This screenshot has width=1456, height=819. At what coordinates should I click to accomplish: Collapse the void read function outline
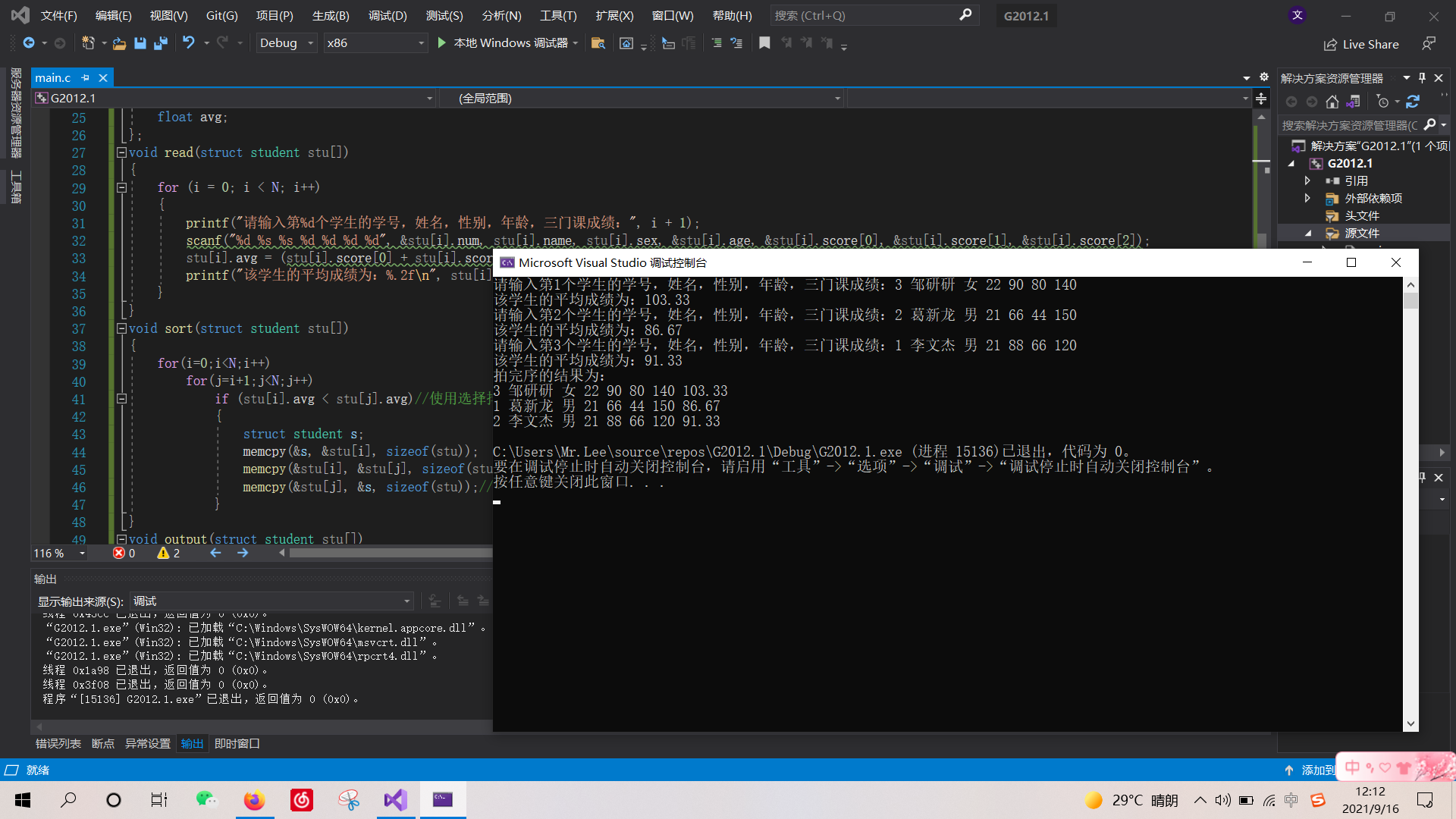121,152
